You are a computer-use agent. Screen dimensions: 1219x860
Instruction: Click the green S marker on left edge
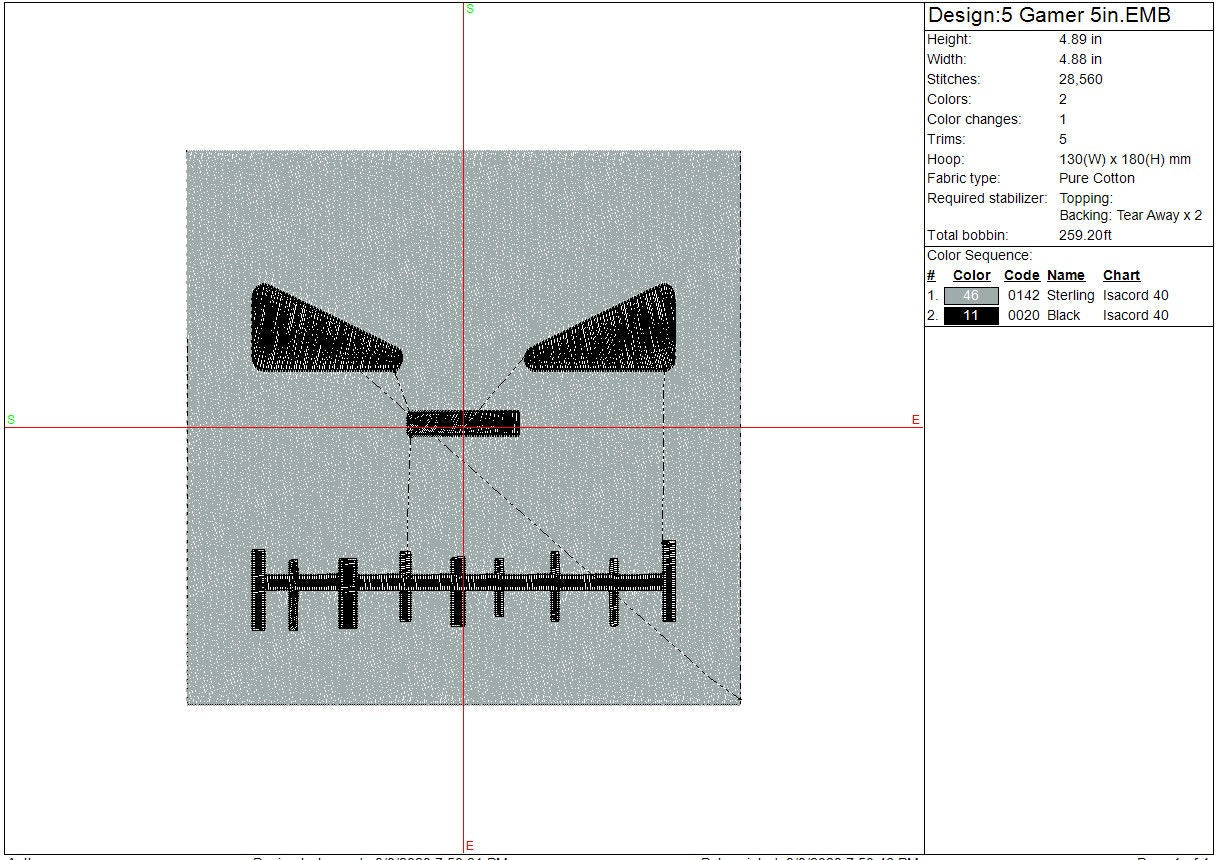(11, 420)
